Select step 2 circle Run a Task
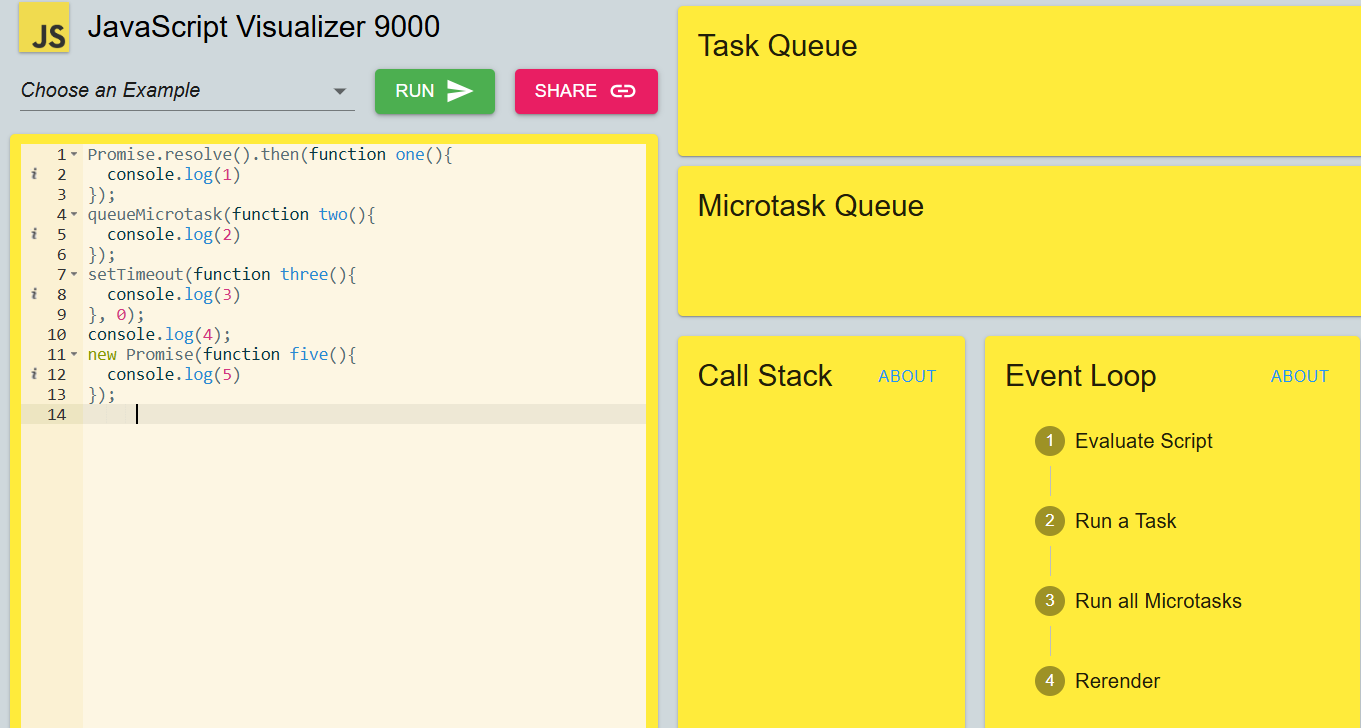Screen dimensions: 1361x728 coord(1049,521)
